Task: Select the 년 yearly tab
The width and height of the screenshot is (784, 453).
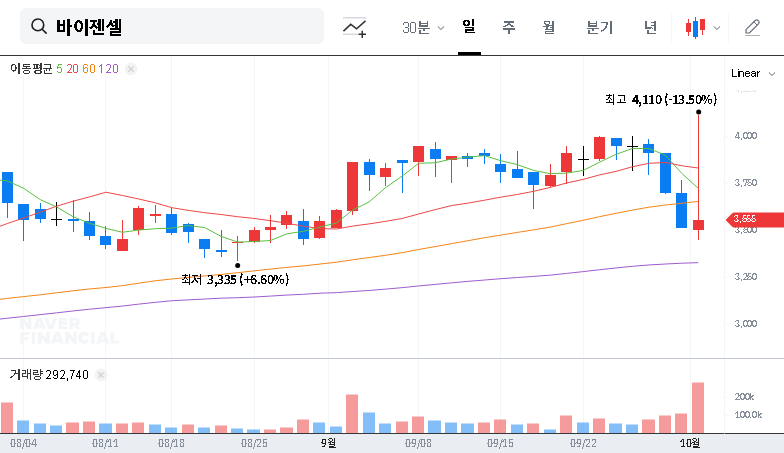Action: (650, 27)
